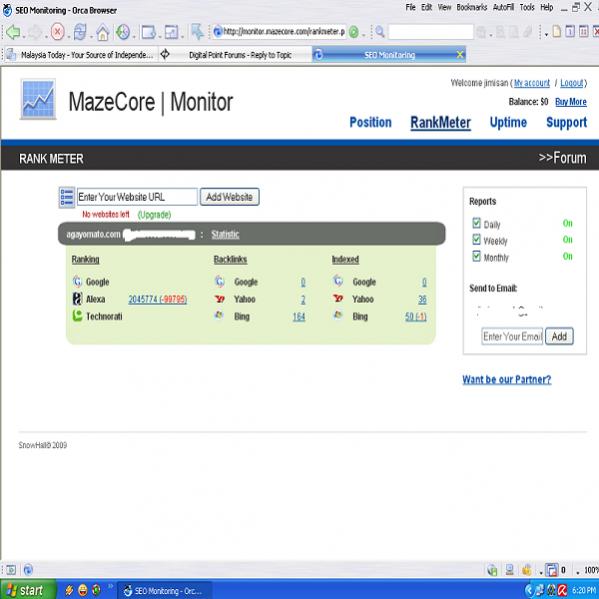
Task: Click the red antivirus tray icon
Action: click(562, 590)
